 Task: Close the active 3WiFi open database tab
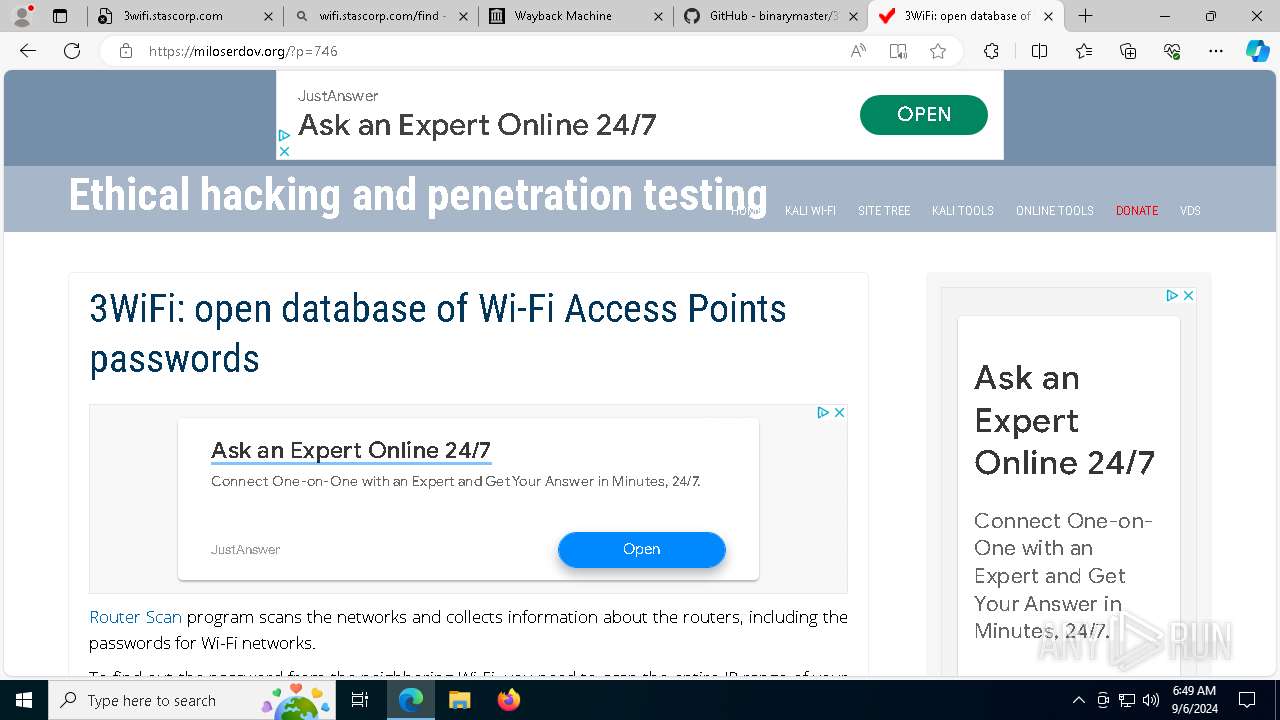(1048, 16)
